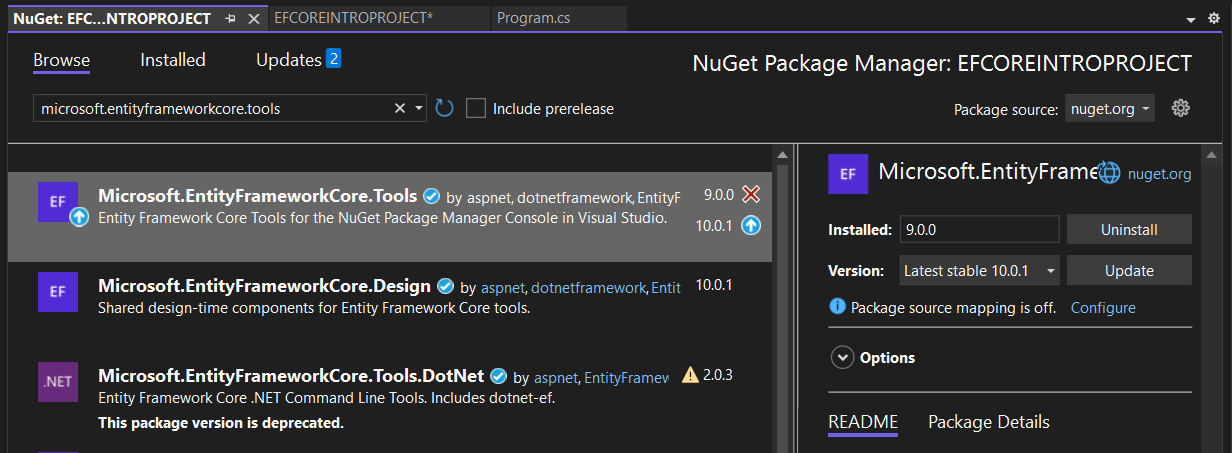Open the Package source dropdown

point(1109,108)
